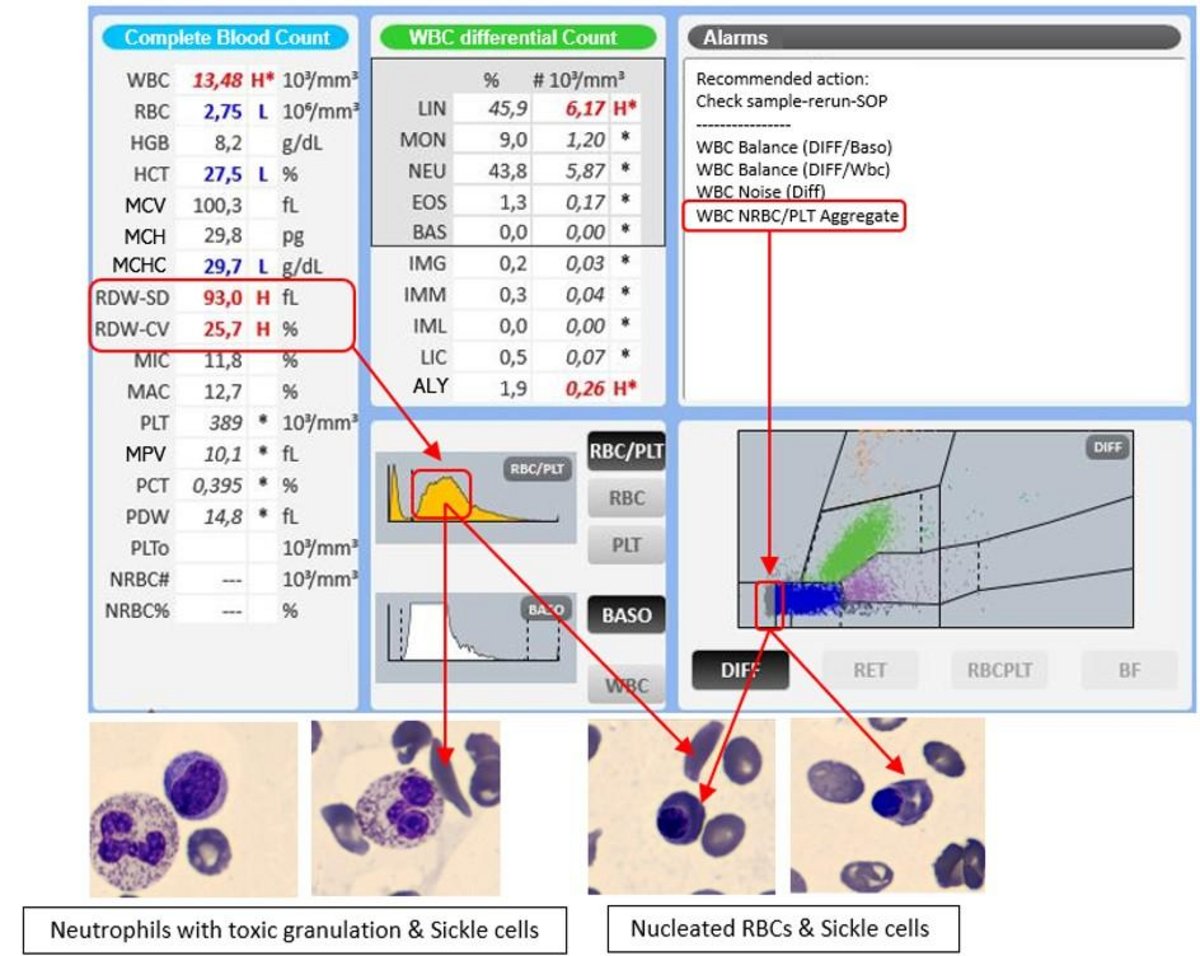The width and height of the screenshot is (1200, 956).
Task: Open the BF scattergram tab
Action: click(x=1129, y=670)
